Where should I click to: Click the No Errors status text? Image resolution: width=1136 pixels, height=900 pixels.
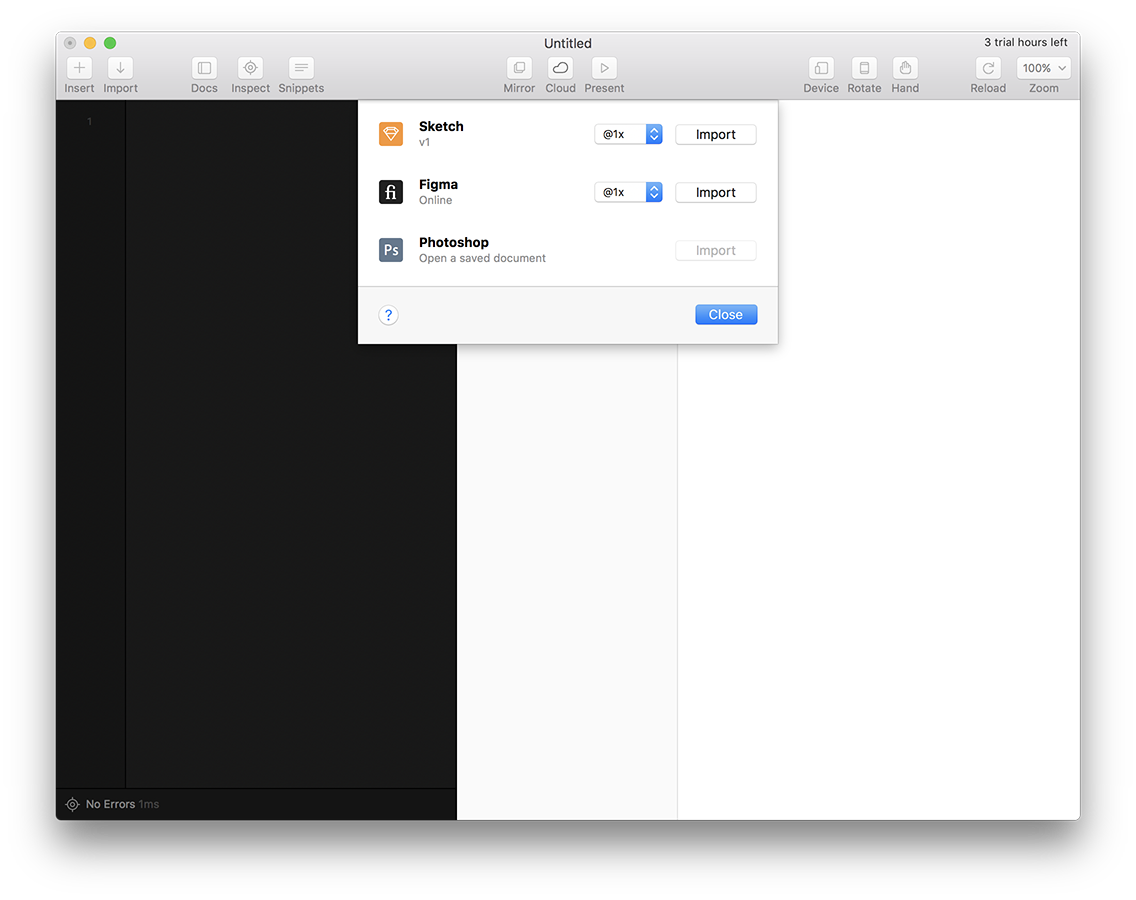[110, 804]
